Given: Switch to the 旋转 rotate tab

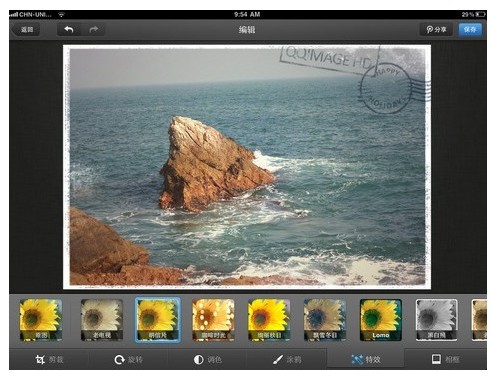Looking at the screenshot, I should (x=128, y=360).
